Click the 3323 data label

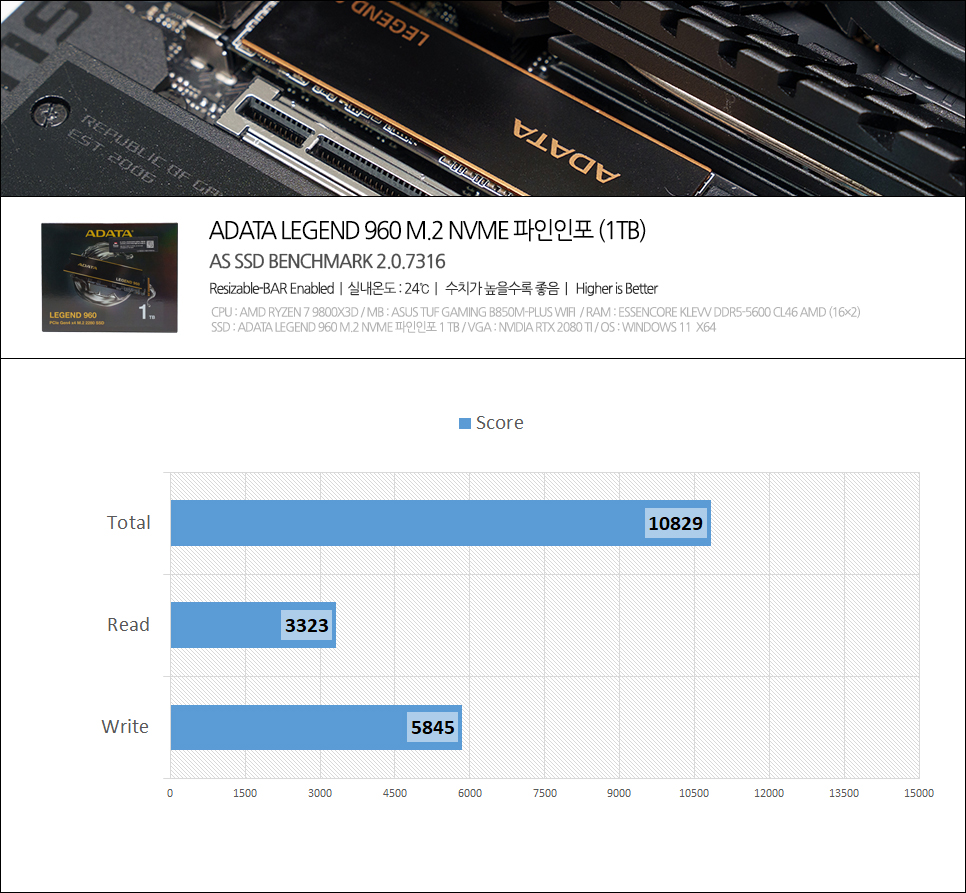pos(305,626)
